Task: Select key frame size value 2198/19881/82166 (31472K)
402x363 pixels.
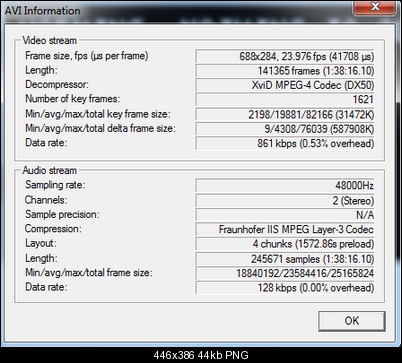Action: tap(285, 114)
